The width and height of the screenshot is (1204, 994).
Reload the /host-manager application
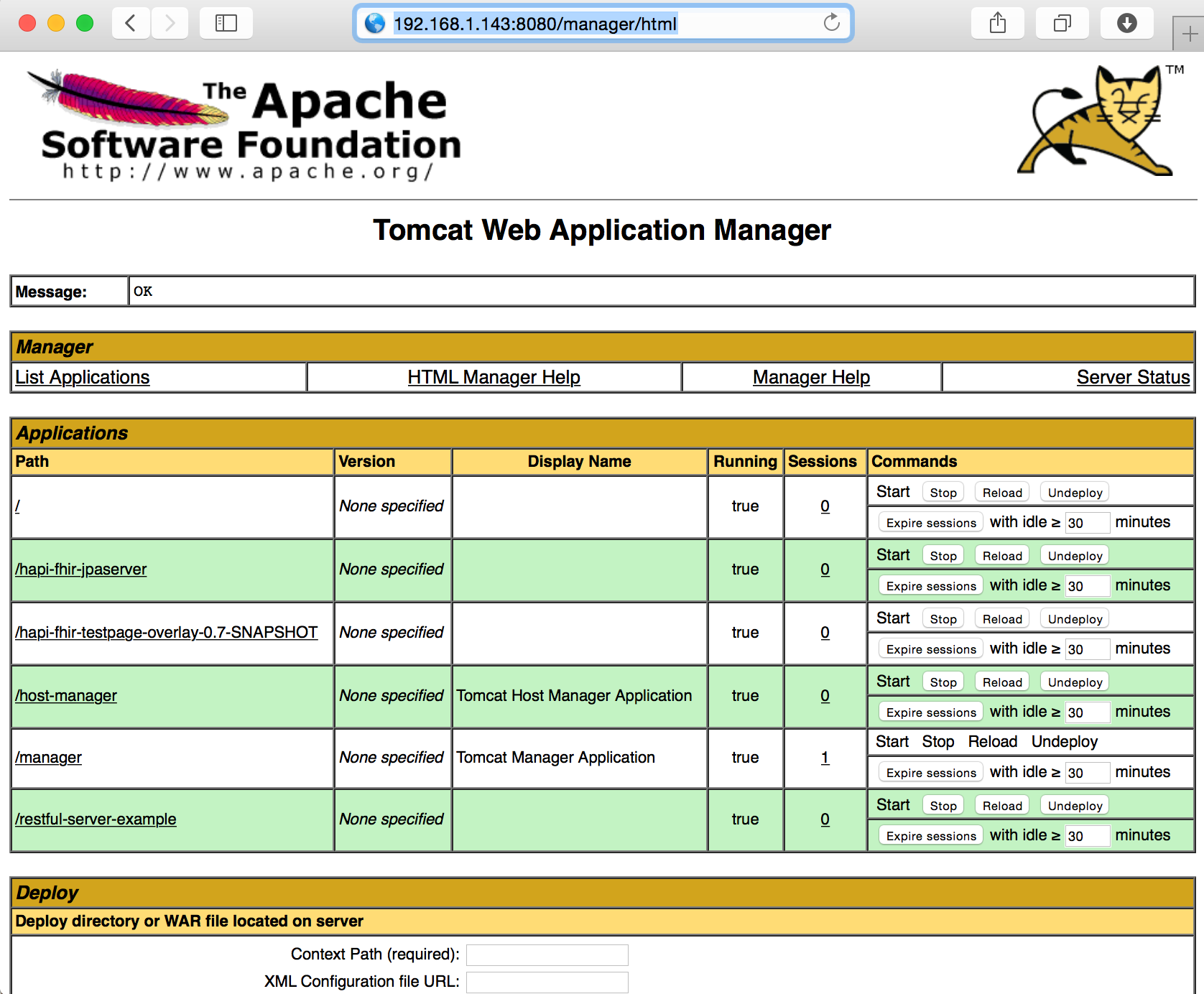[x=1002, y=682]
